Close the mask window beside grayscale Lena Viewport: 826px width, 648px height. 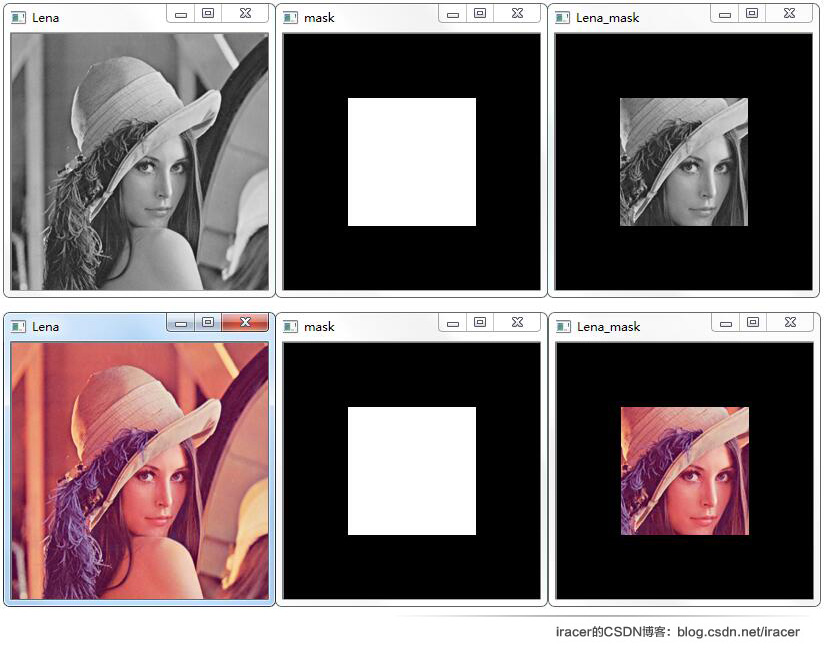(x=517, y=14)
